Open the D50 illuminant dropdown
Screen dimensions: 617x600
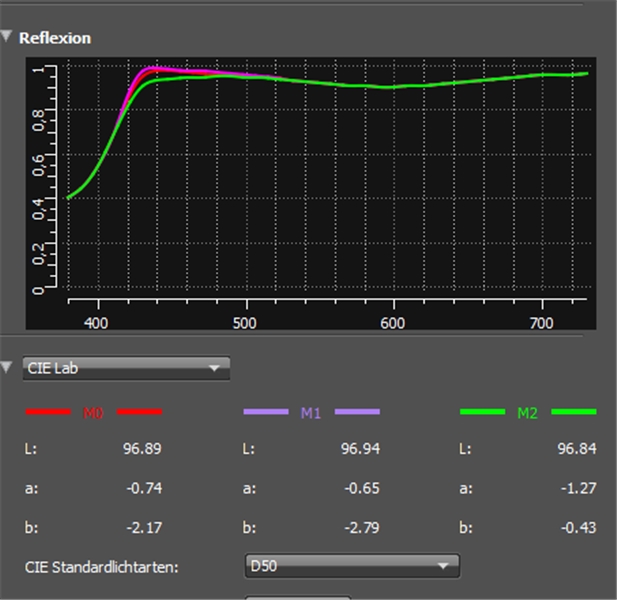[351, 566]
